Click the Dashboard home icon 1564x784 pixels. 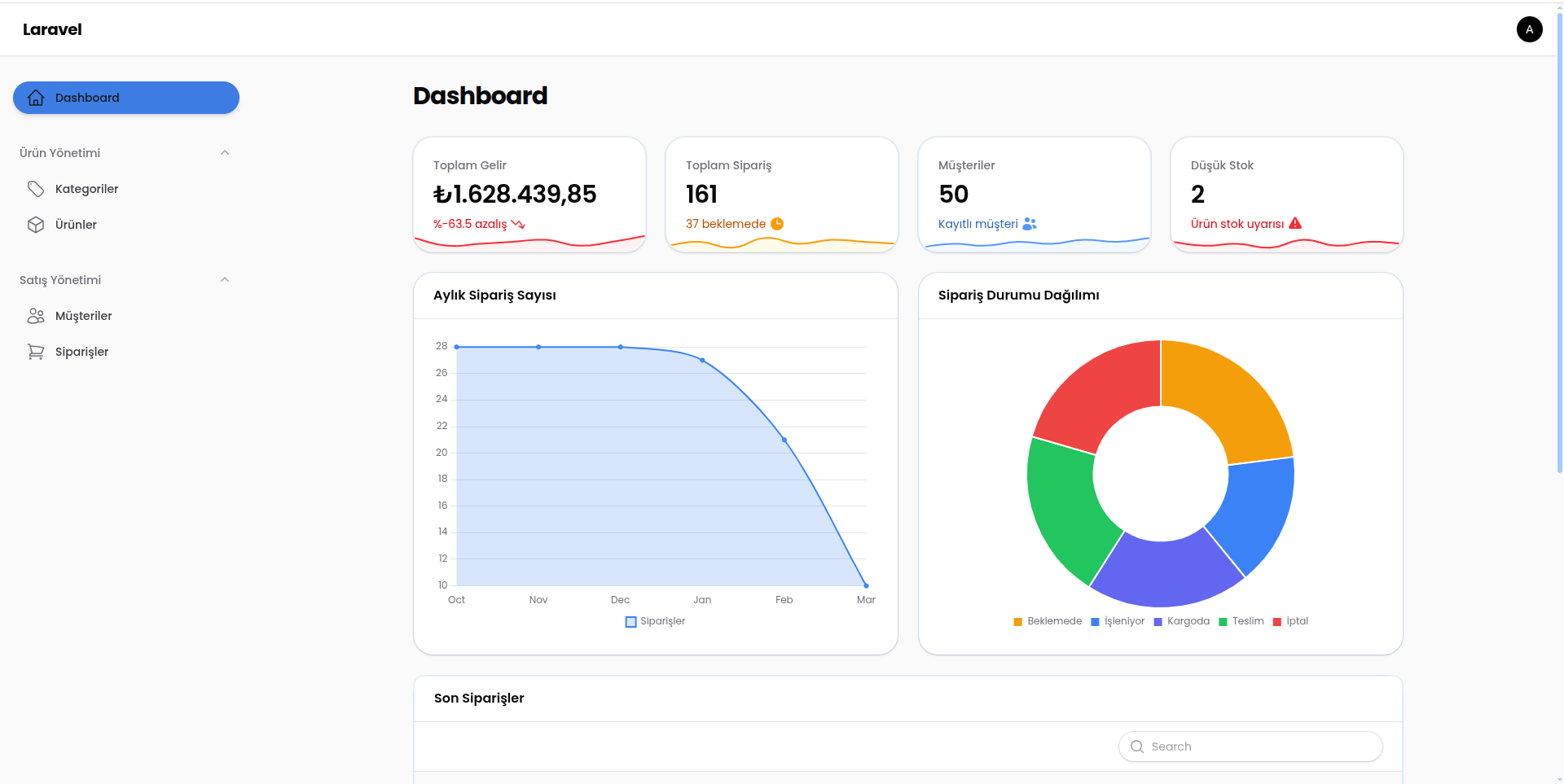pos(36,98)
